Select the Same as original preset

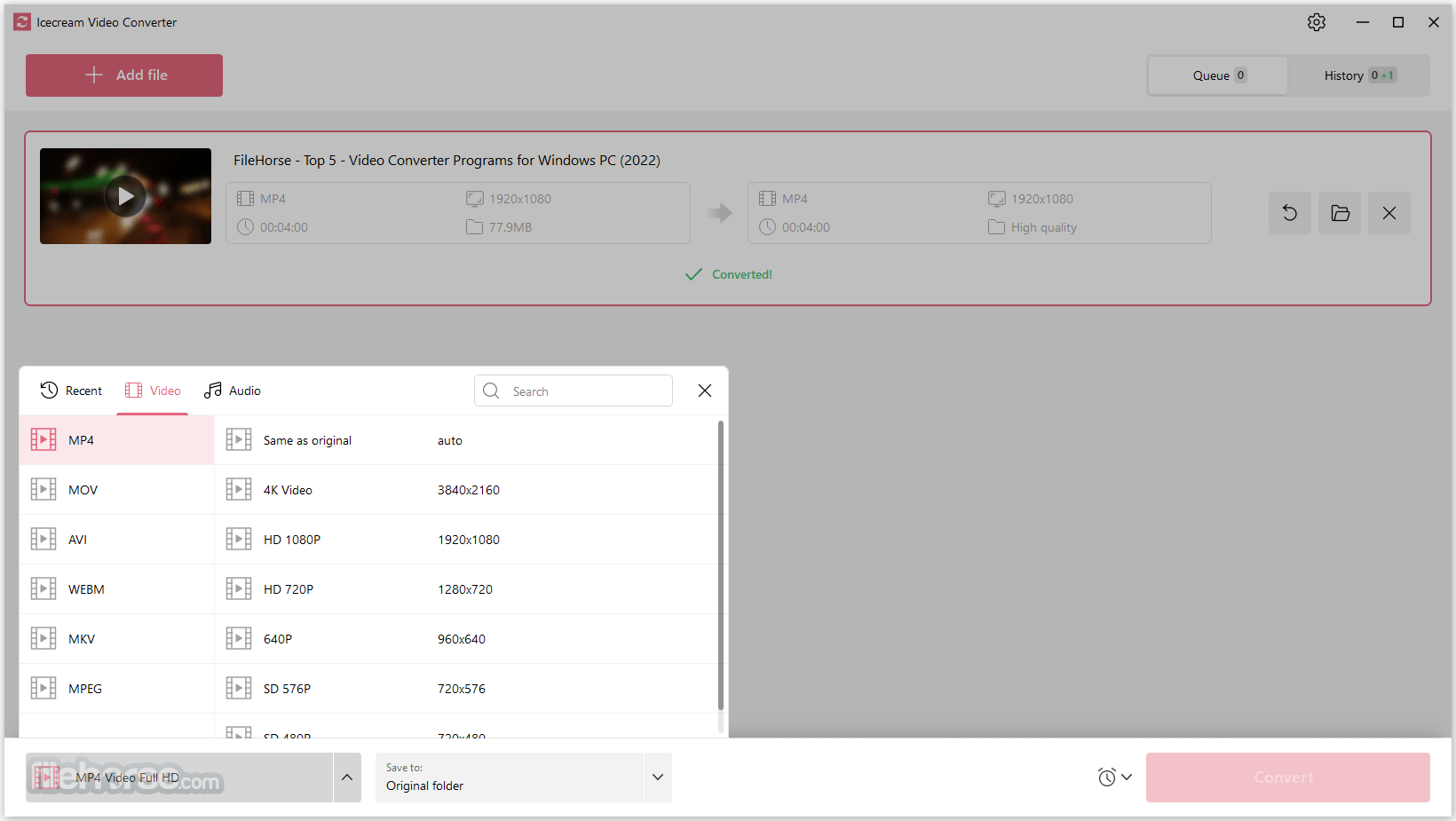(466, 440)
